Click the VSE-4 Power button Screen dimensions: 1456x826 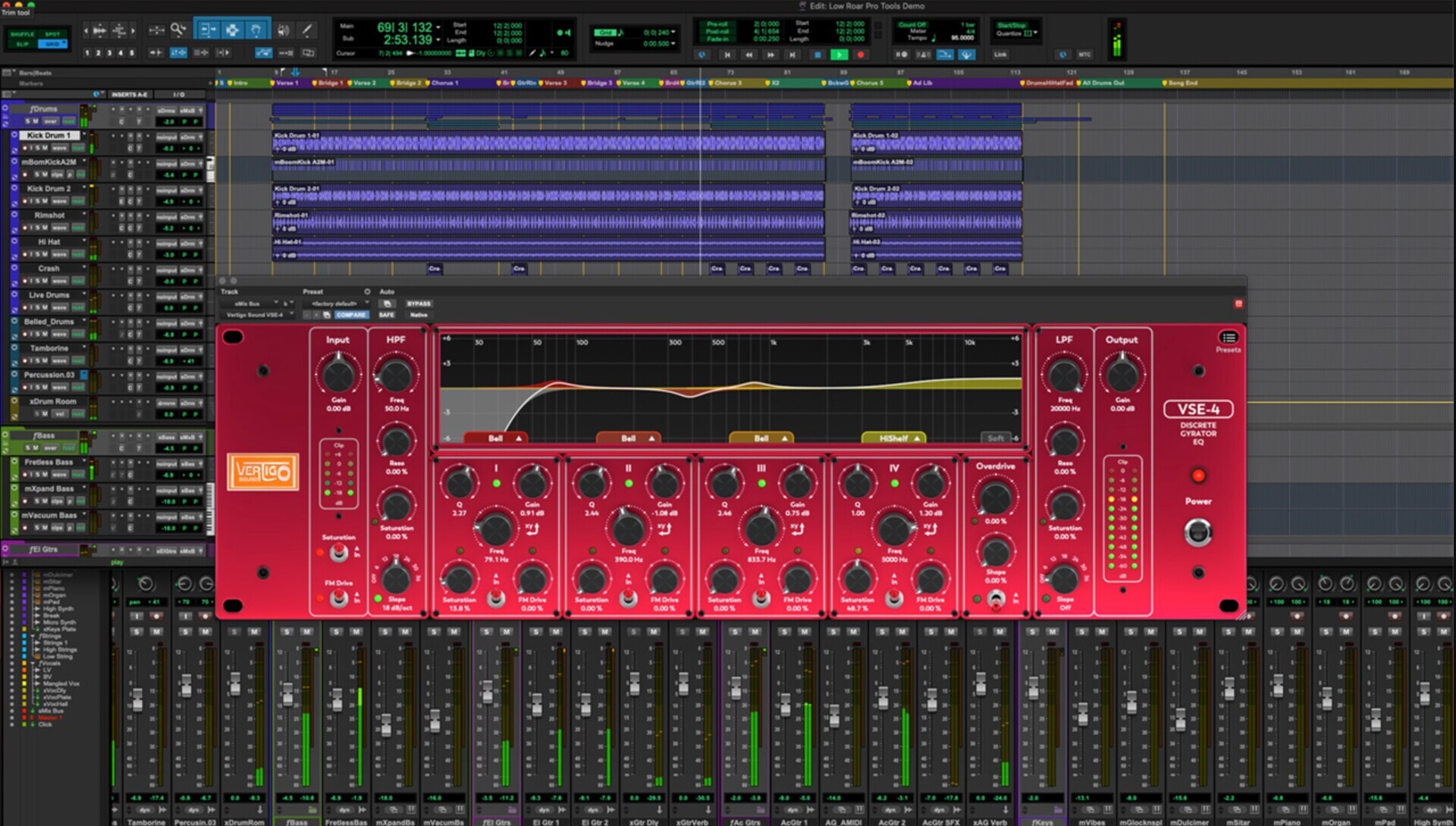[1198, 532]
